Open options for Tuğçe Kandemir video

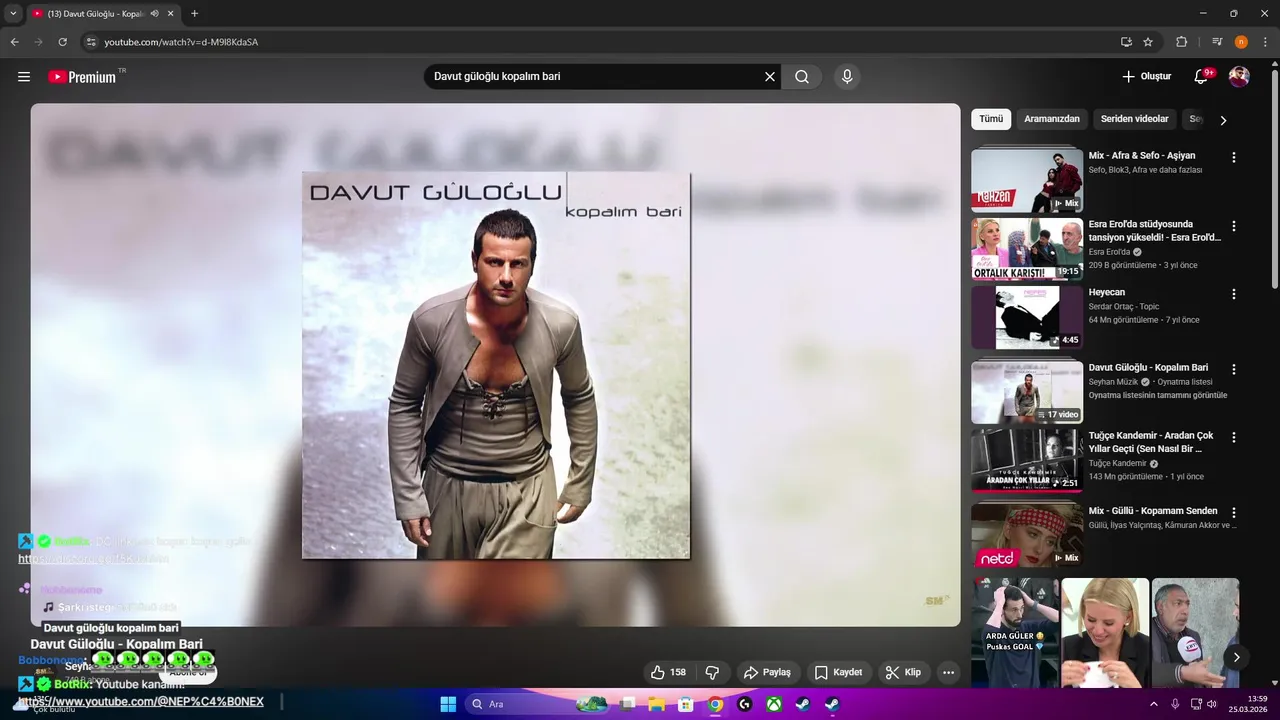[x=1233, y=437]
